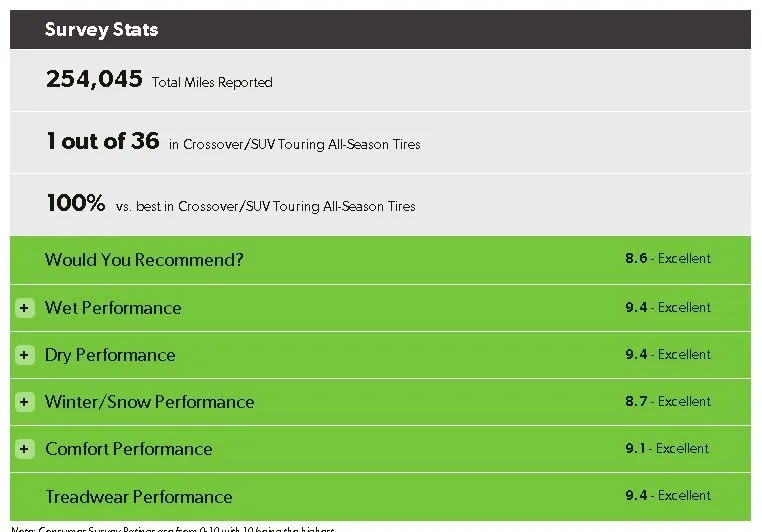Expand Winter/Snow Performance plus icon
762x532 pixels.
pos(24,402)
